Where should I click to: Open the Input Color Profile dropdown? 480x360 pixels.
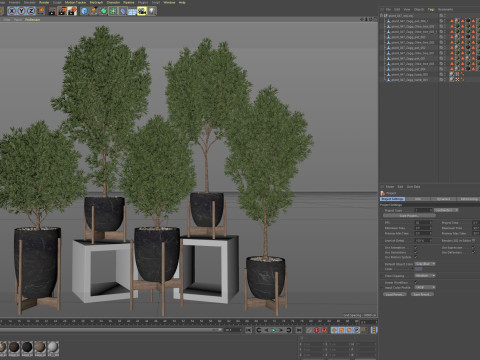coord(425,287)
